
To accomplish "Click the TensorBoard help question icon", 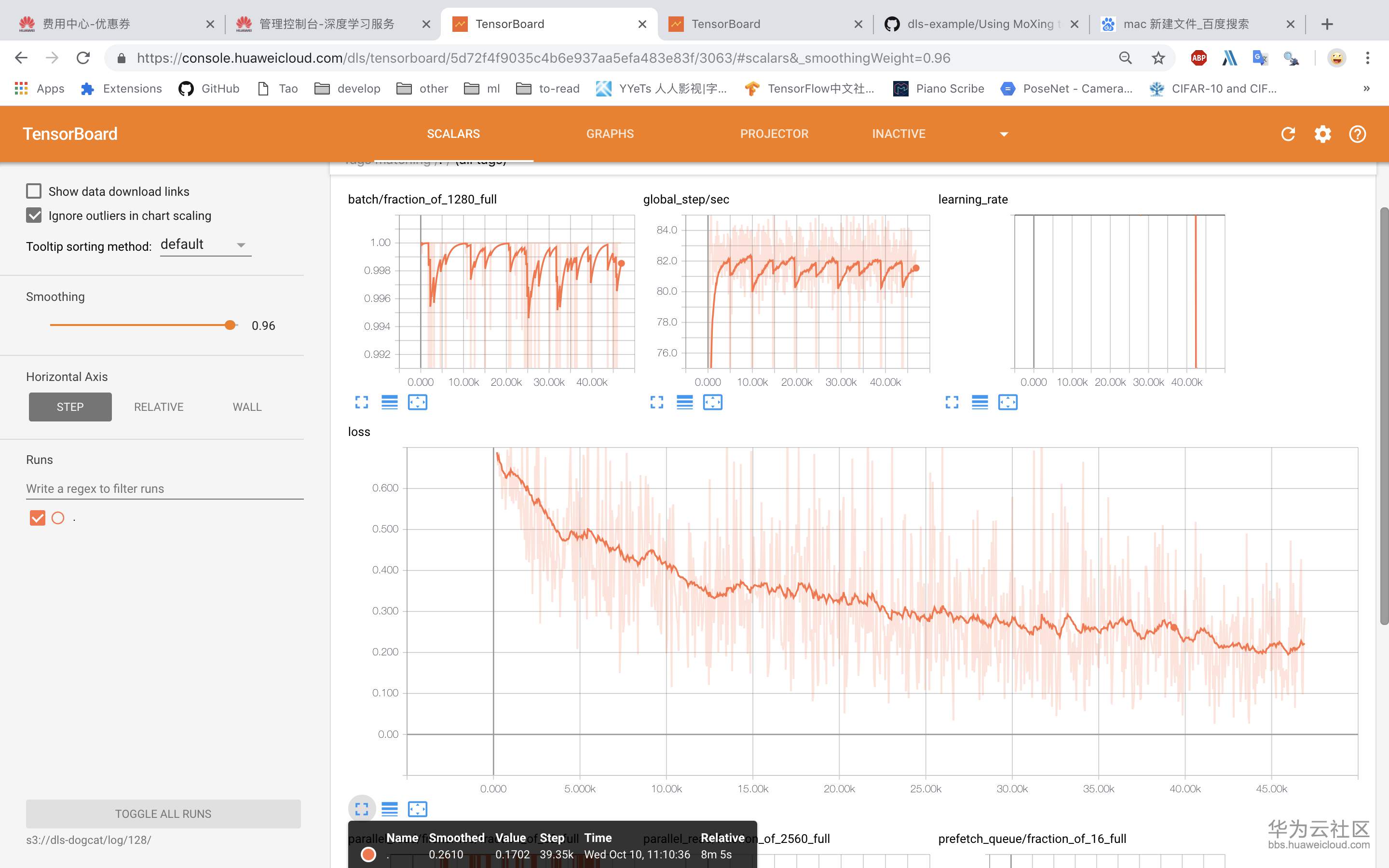I will pos(1357,134).
